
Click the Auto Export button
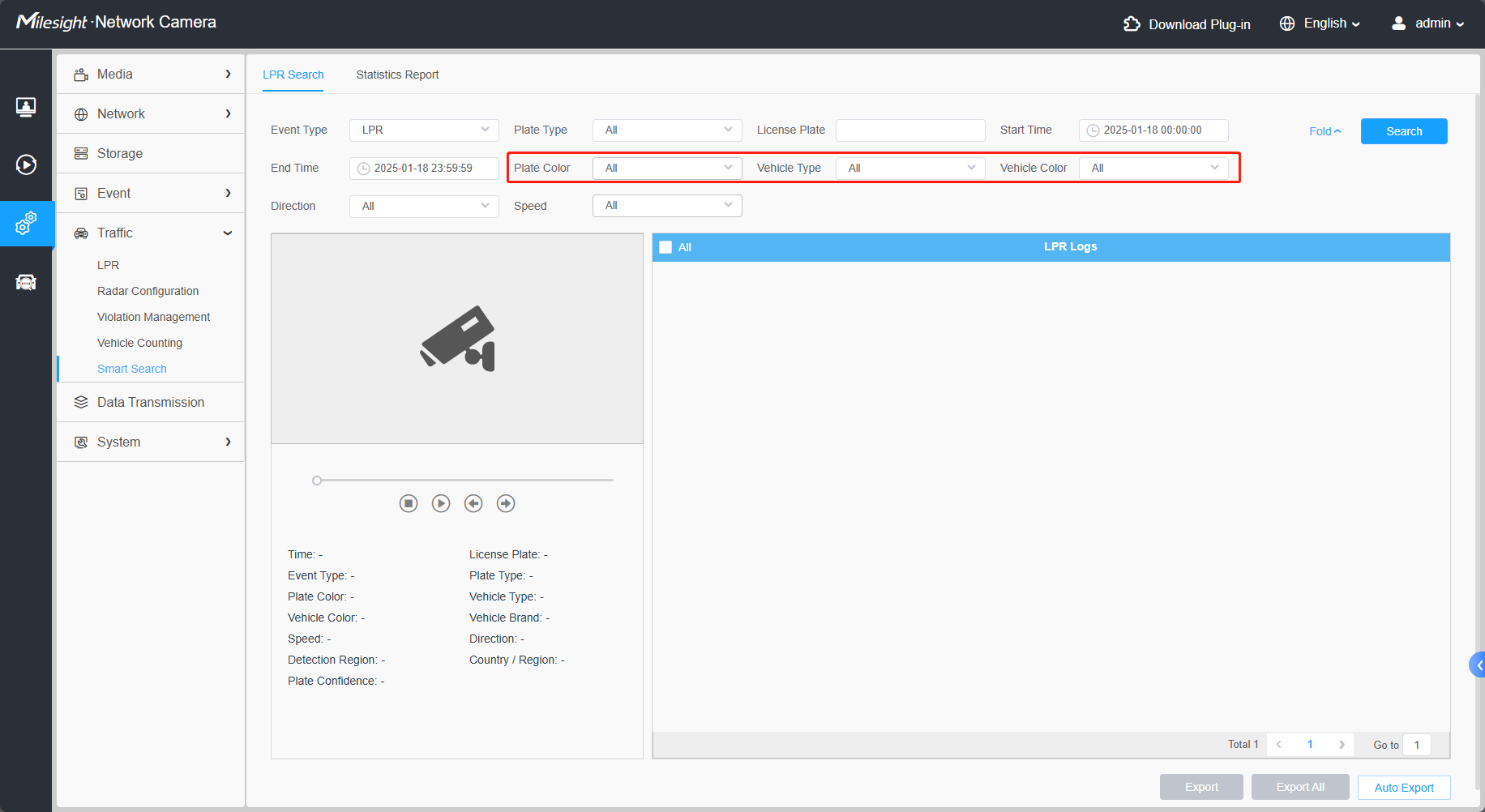(x=1404, y=788)
